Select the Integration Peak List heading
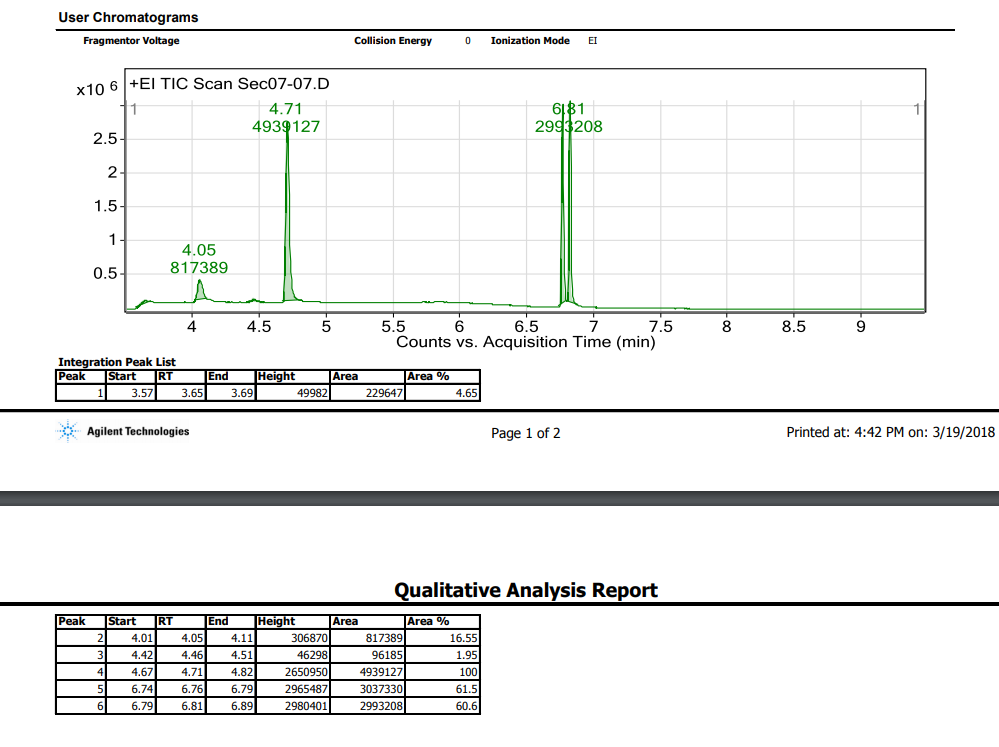 [117, 362]
